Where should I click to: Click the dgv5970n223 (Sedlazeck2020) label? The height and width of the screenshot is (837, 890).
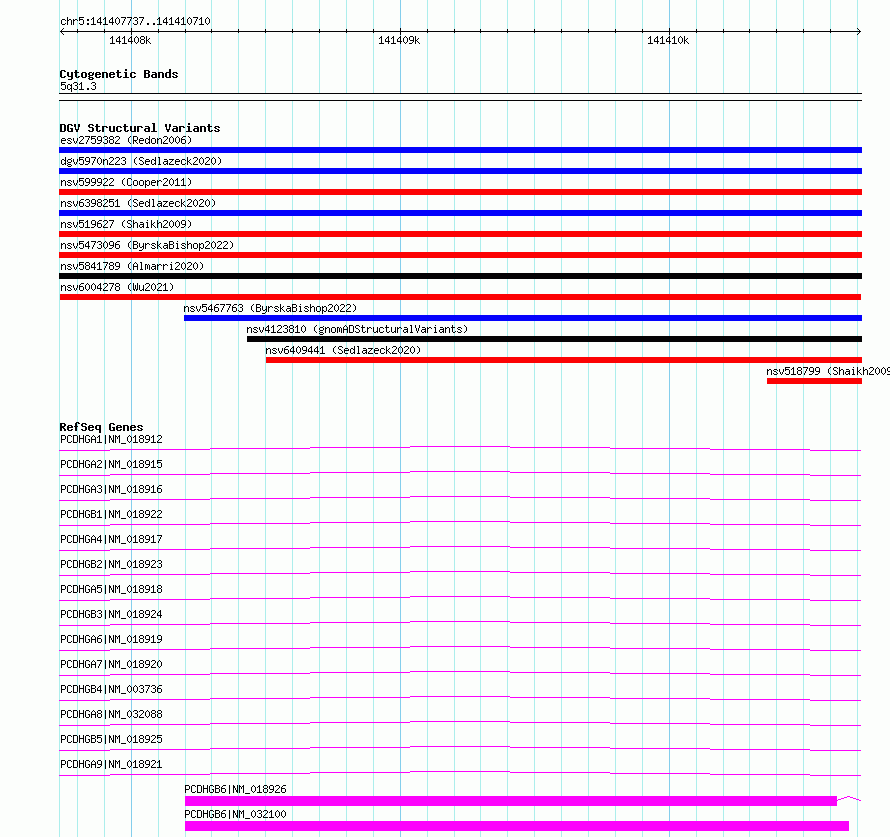pos(141,161)
